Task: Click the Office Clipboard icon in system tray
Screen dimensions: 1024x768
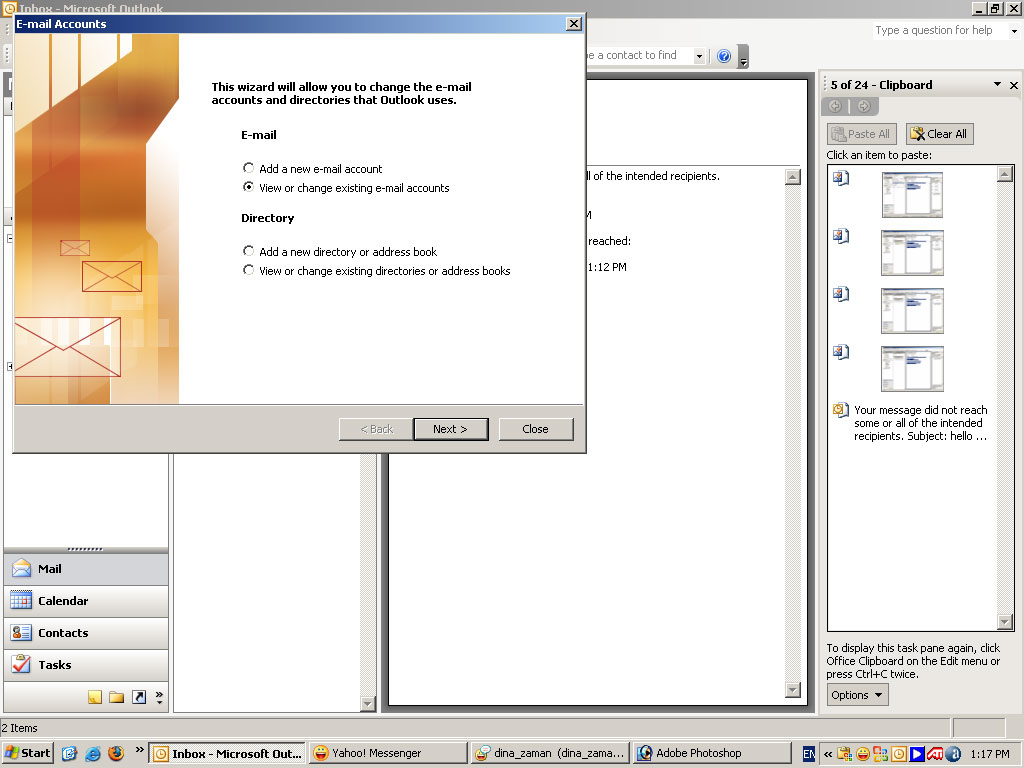Action: point(844,754)
